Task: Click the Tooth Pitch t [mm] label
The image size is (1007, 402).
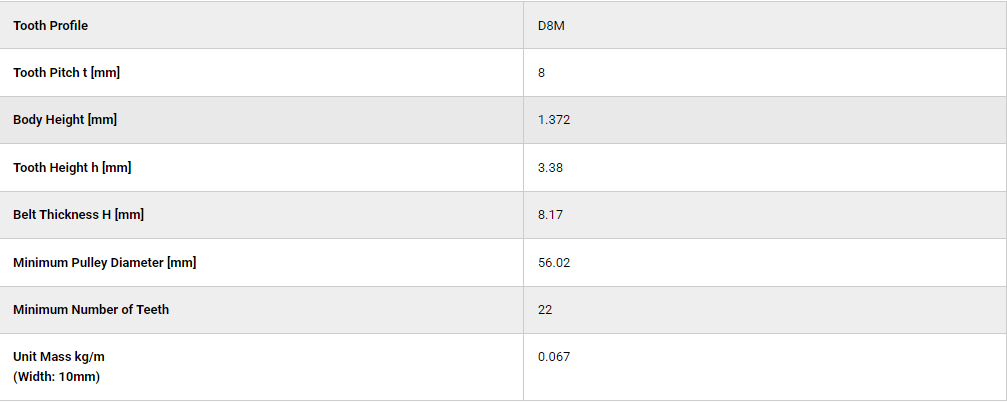Action: tap(66, 73)
